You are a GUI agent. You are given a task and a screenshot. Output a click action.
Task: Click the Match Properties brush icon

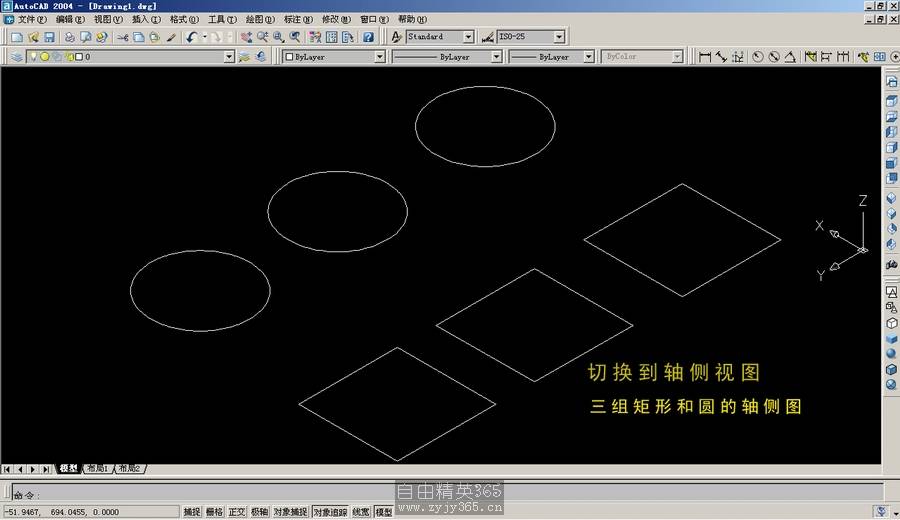171,37
